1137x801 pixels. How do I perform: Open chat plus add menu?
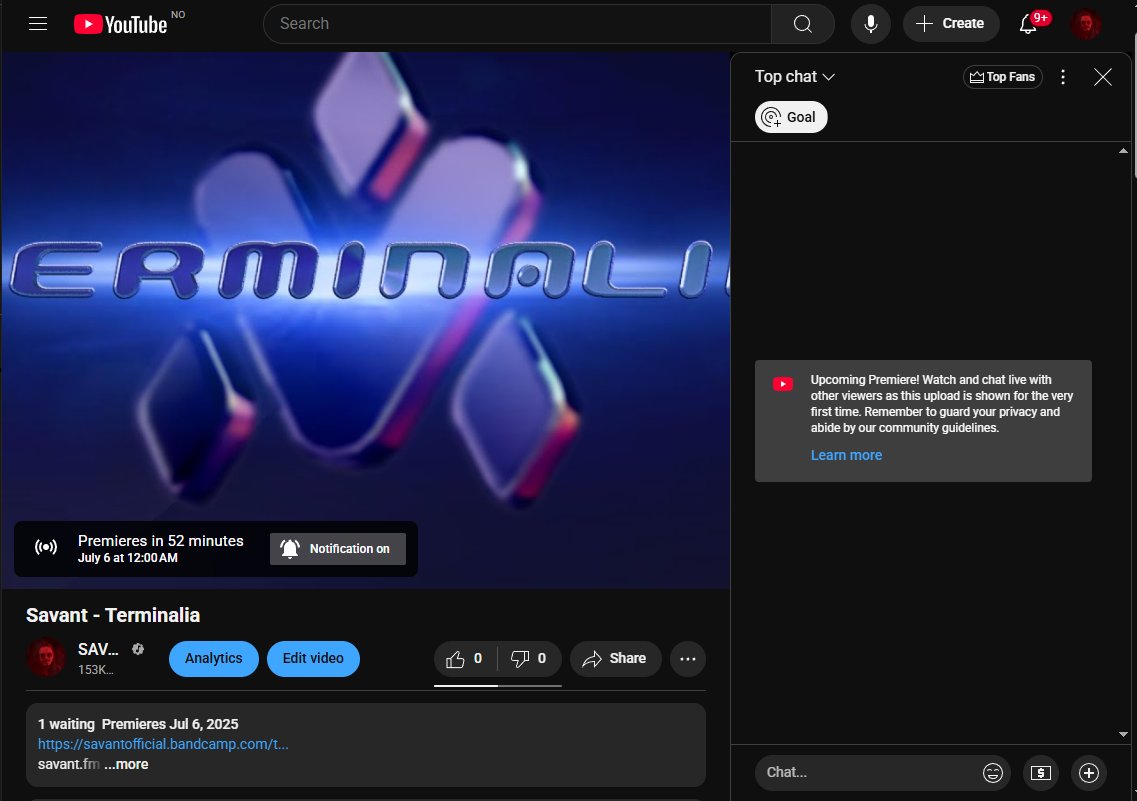point(1088,773)
